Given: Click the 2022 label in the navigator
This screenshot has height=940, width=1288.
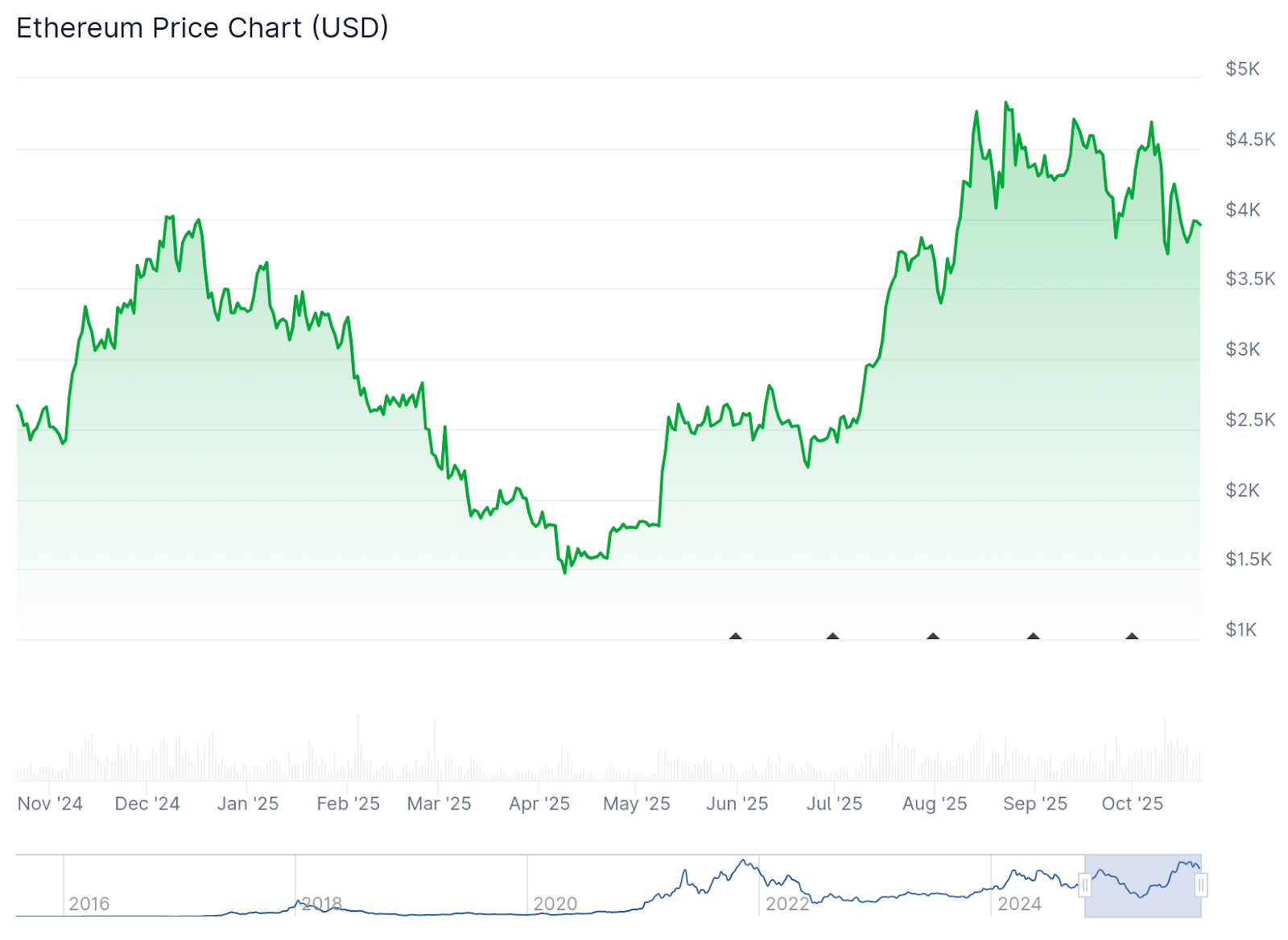Looking at the screenshot, I should (x=787, y=904).
